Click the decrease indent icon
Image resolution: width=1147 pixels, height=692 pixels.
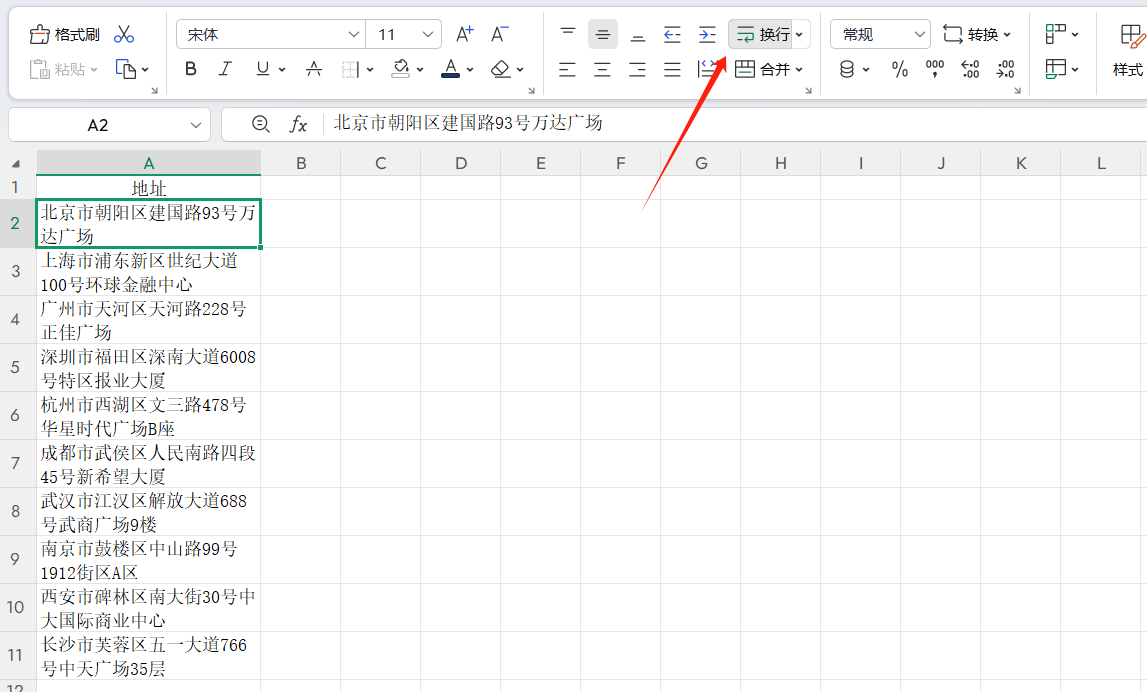[672, 35]
